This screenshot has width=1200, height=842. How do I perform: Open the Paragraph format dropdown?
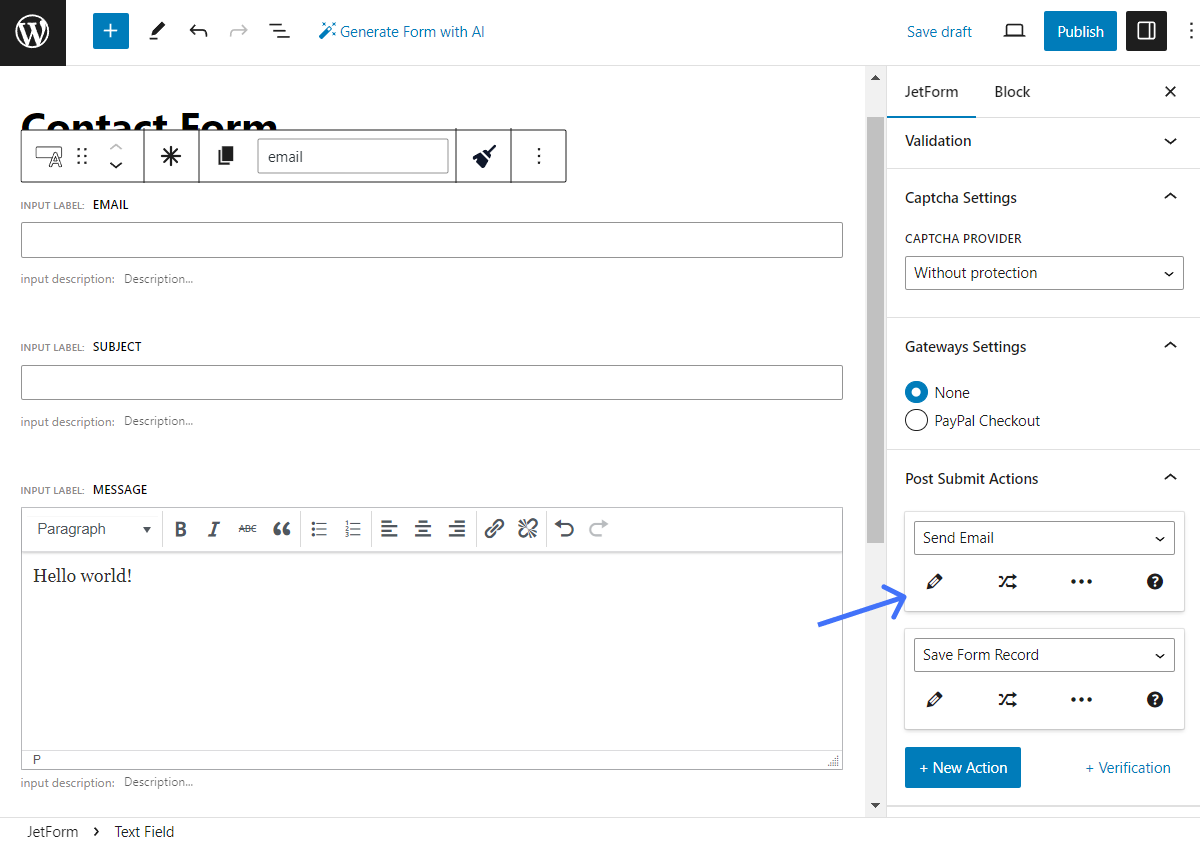click(x=94, y=529)
